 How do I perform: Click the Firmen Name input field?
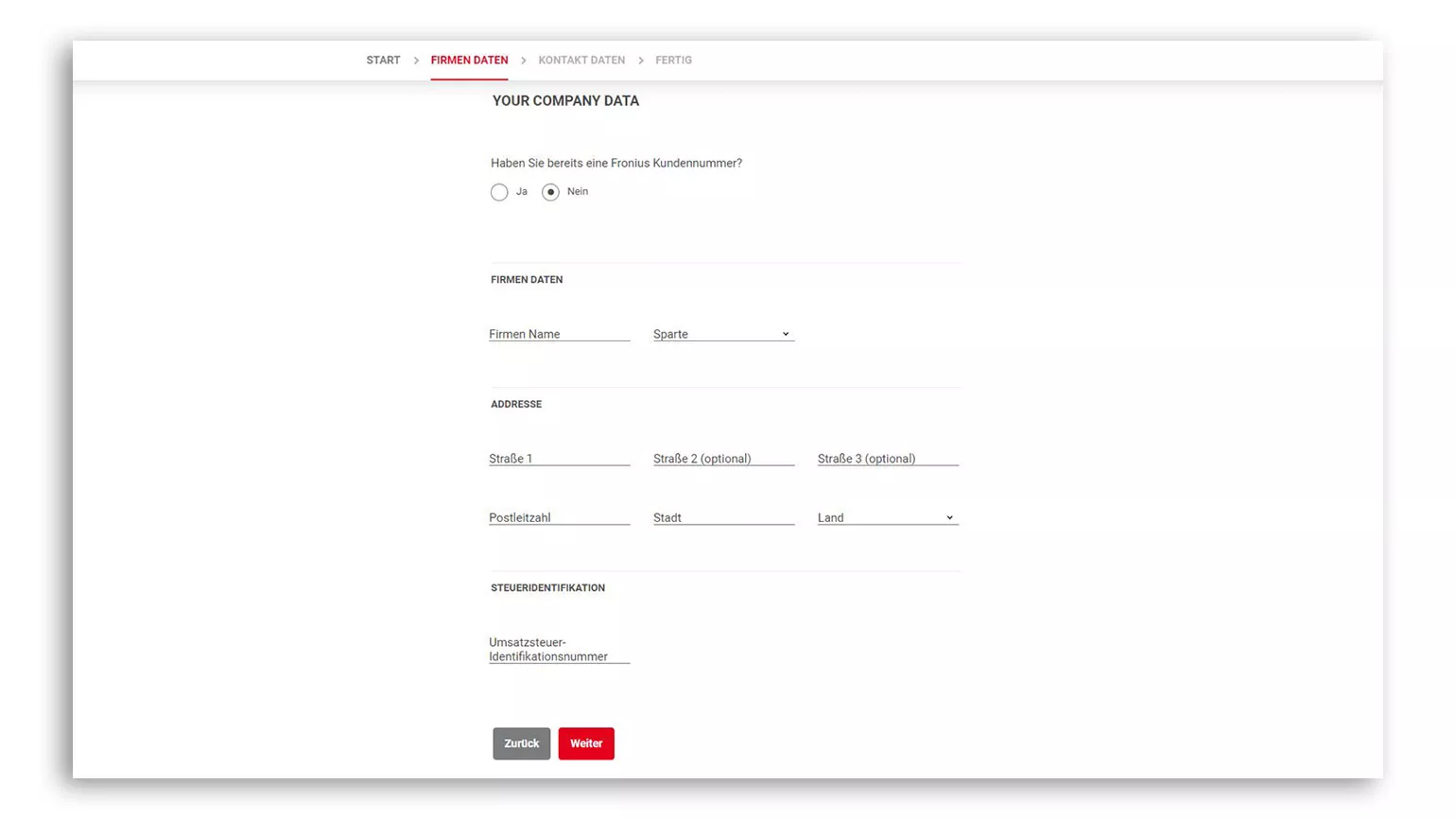pos(559,334)
